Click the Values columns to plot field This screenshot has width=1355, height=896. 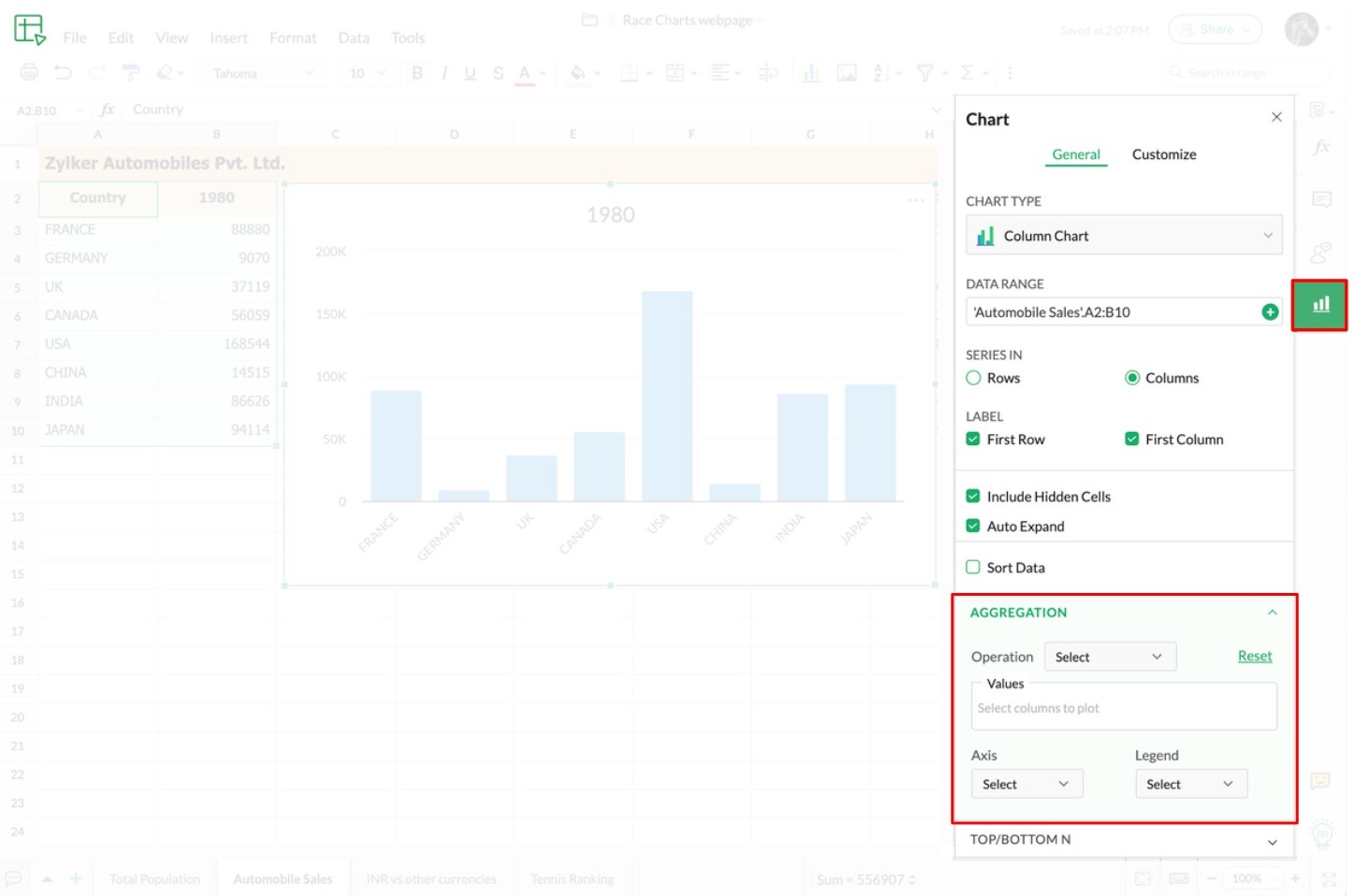(1123, 709)
